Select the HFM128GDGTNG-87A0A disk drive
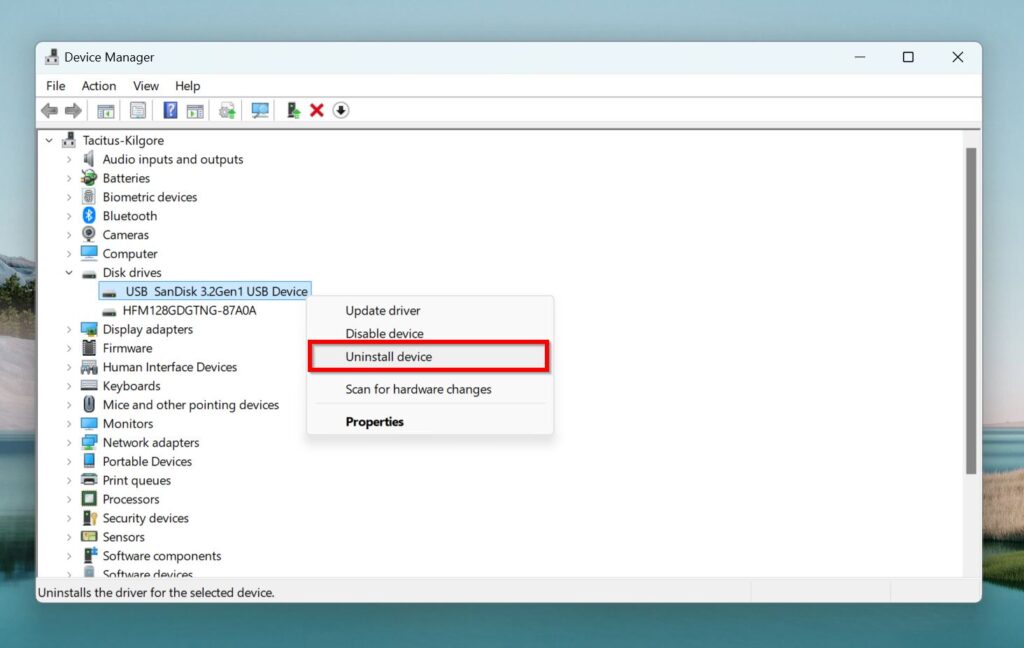Image resolution: width=1024 pixels, height=648 pixels. pos(189,311)
